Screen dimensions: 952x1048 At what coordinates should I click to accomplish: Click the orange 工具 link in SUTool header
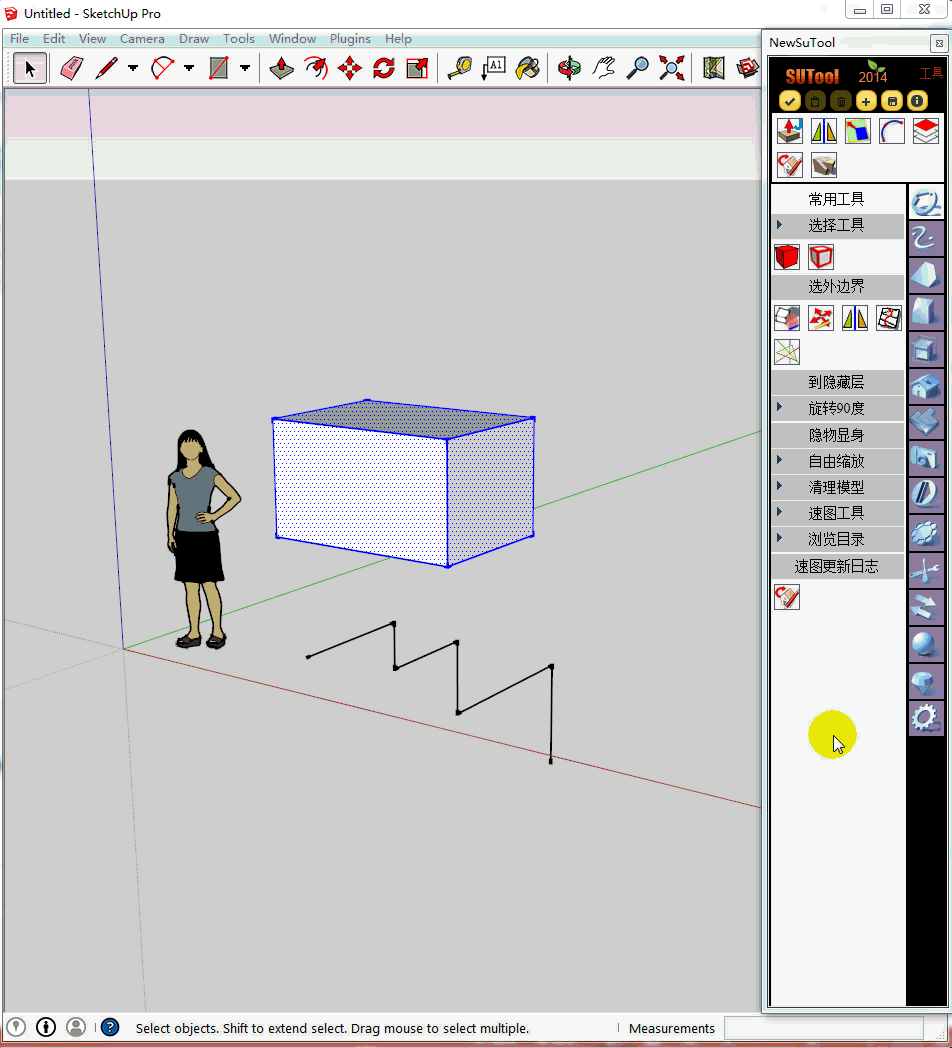click(931, 73)
